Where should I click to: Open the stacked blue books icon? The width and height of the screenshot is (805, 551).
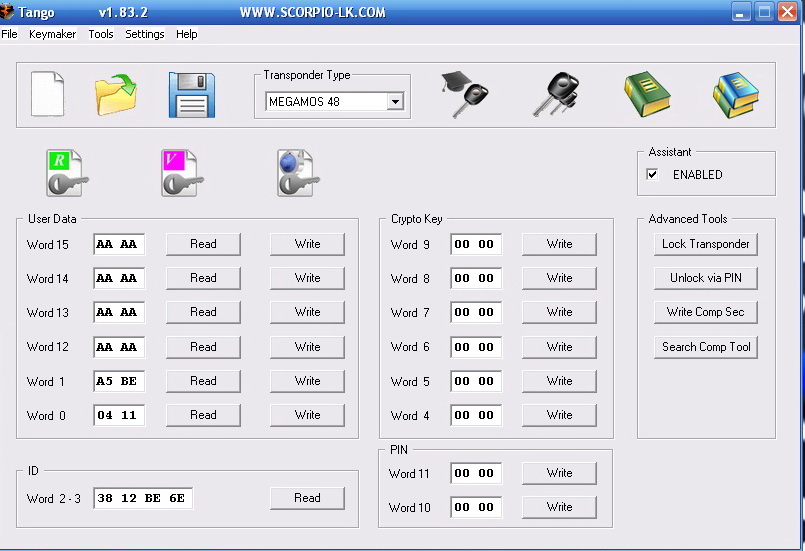[x=736, y=95]
